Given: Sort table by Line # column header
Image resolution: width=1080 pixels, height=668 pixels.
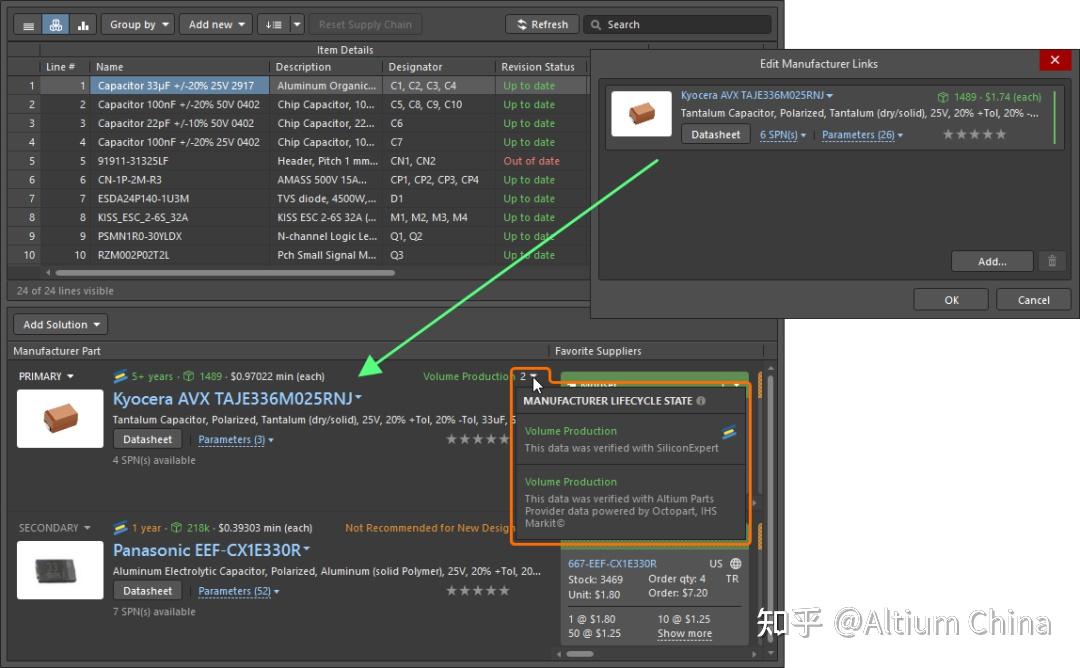Looking at the screenshot, I should click(61, 67).
